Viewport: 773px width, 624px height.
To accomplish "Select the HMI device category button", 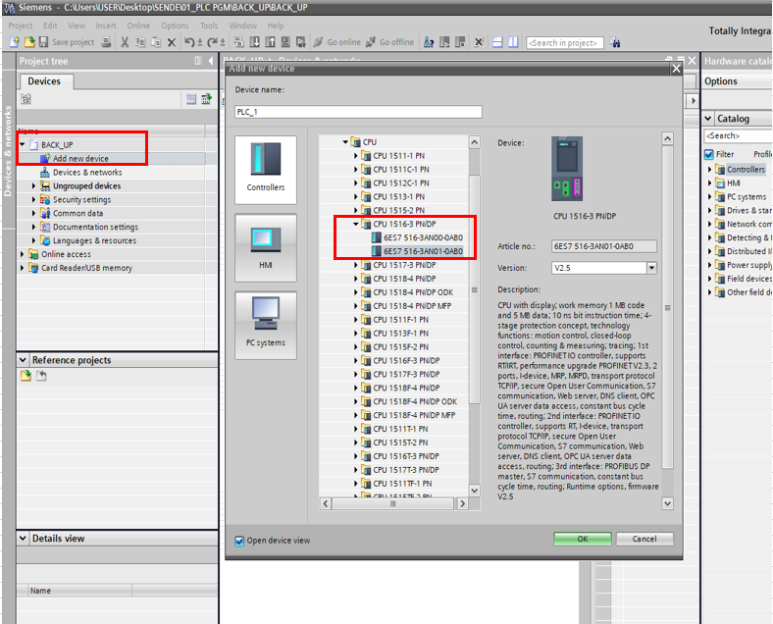I will click(x=266, y=247).
